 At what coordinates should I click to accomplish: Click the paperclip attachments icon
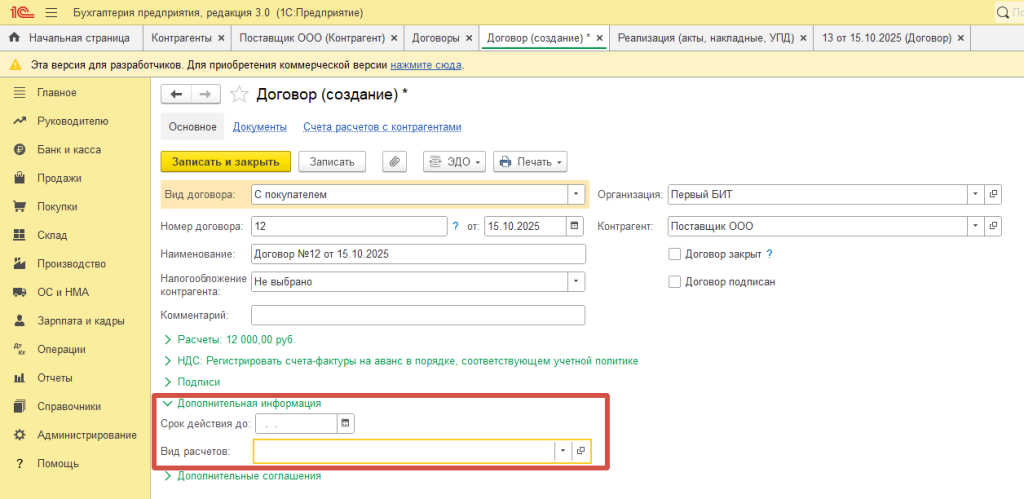coord(395,161)
